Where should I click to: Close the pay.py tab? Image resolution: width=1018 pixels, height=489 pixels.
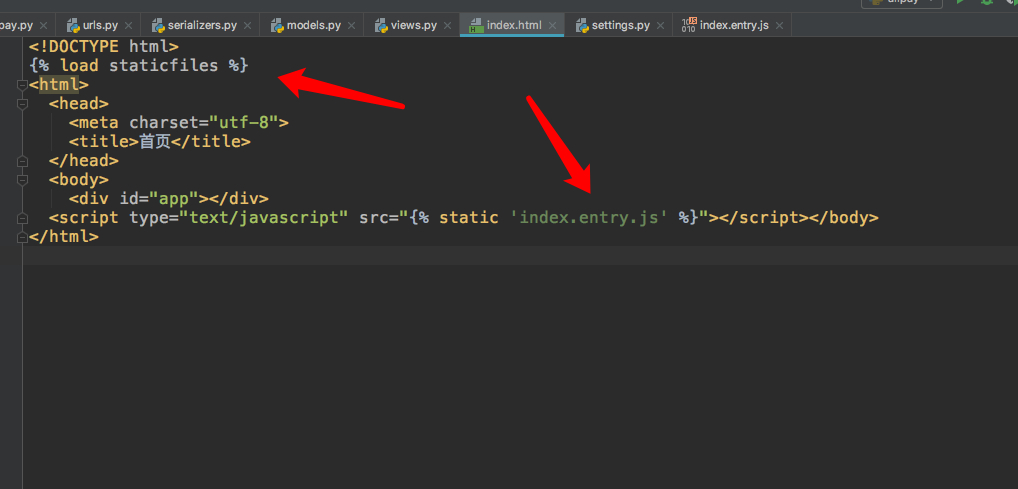pos(43,26)
